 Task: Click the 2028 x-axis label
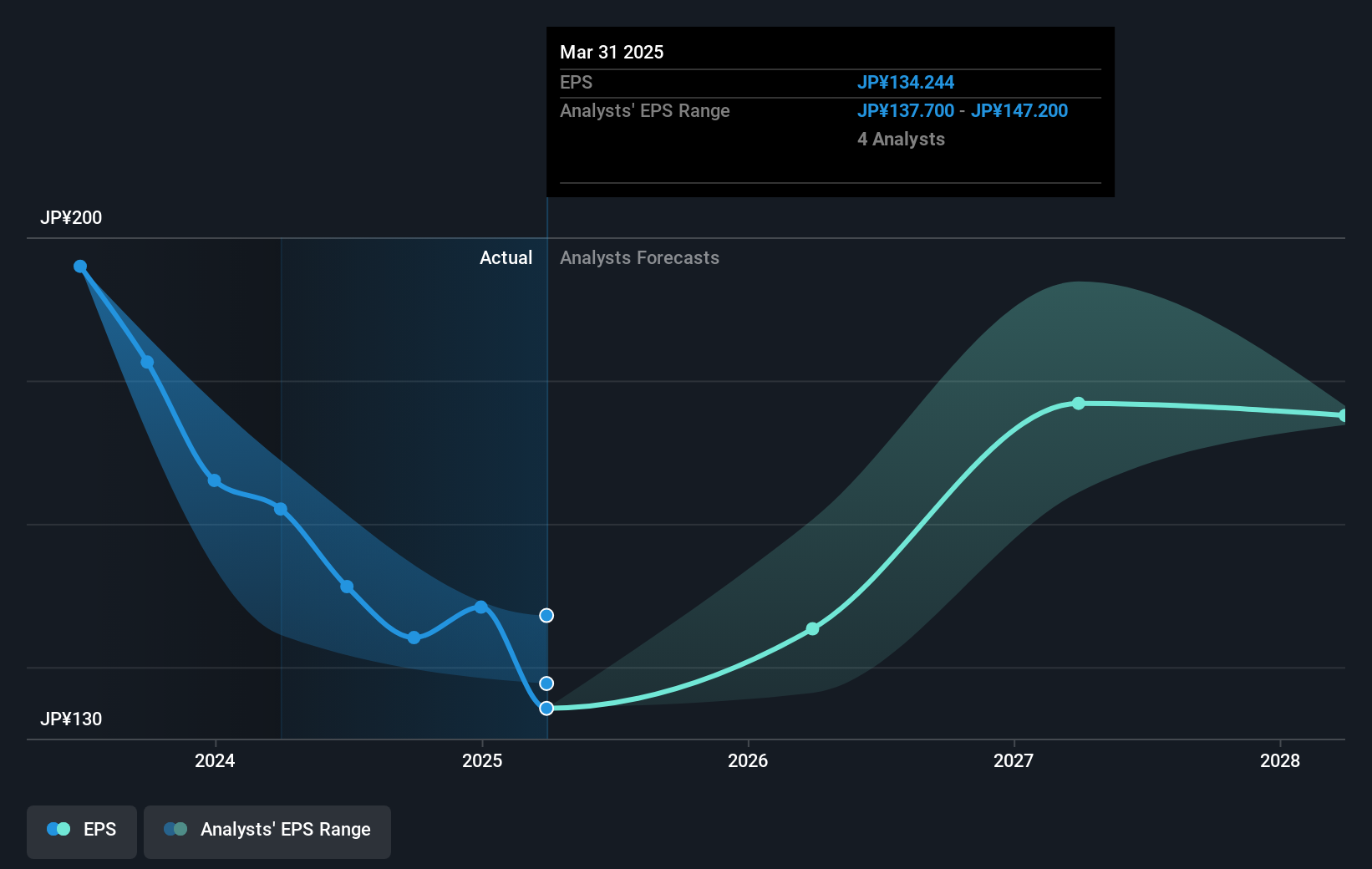tap(1280, 760)
